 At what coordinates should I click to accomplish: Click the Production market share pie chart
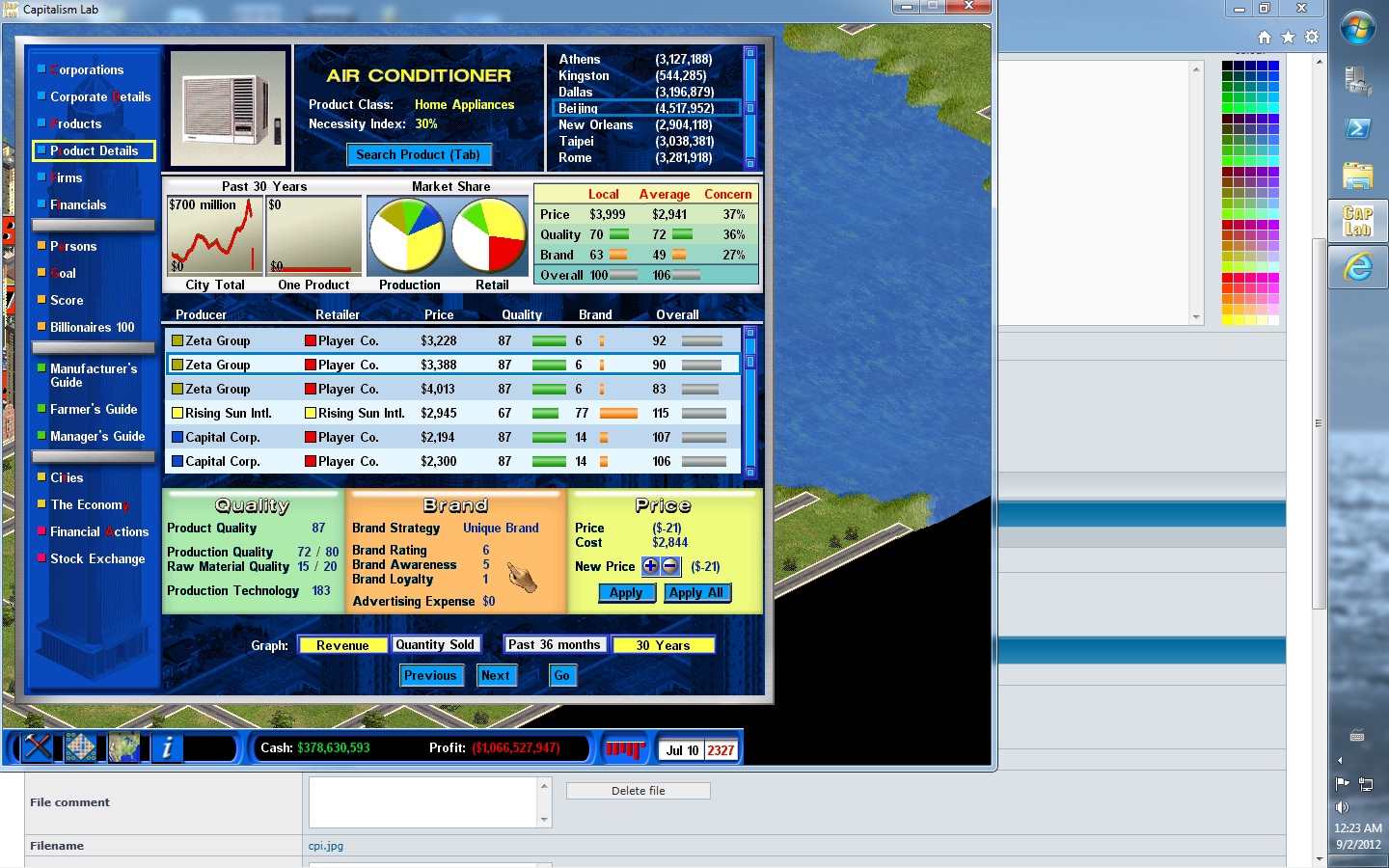click(x=407, y=235)
